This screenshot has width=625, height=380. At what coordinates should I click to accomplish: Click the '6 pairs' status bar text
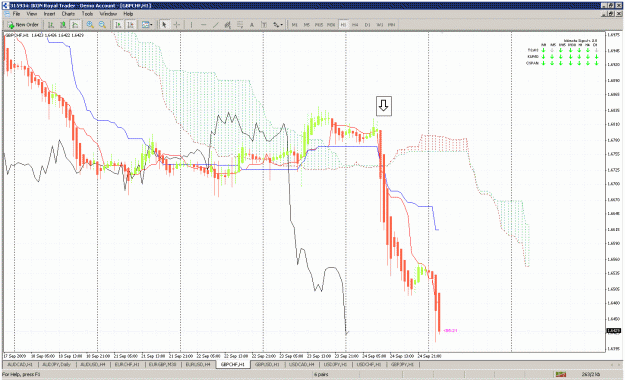[321, 374]
